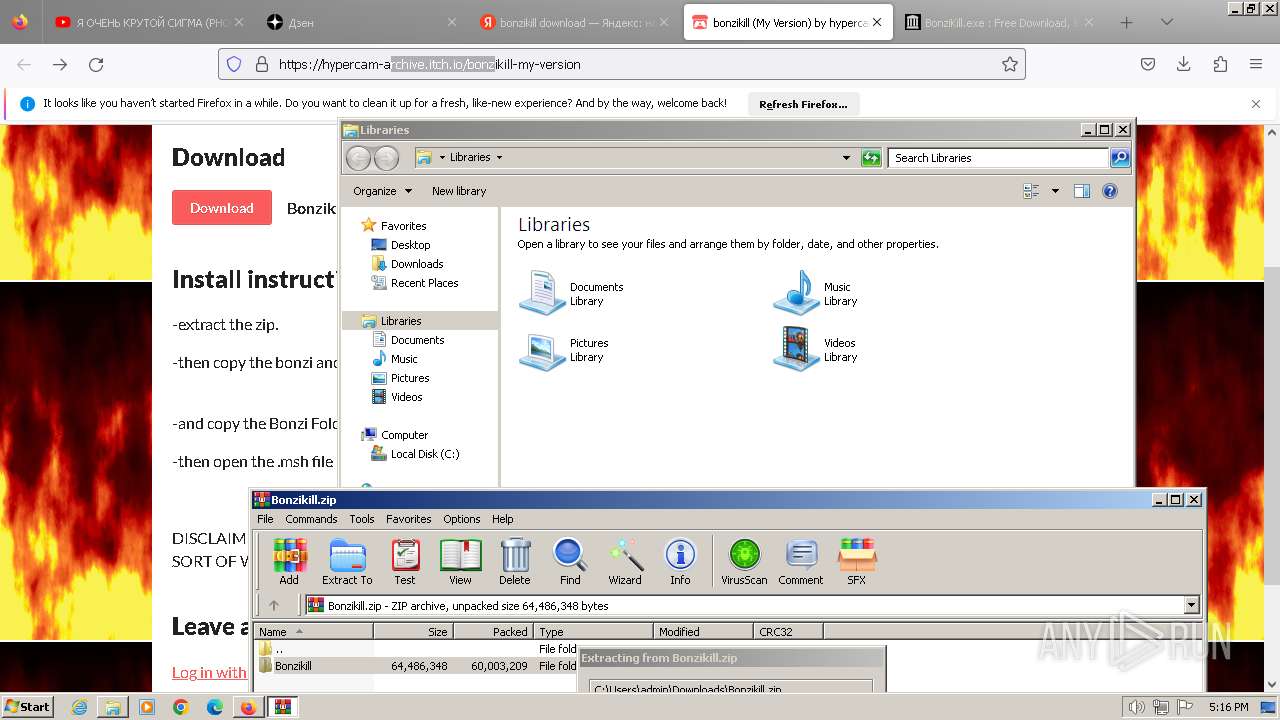The height and width of the screenshot is (720, 1280).
Task: Click Chrome icon in taskbar
Action: point(181,707)
